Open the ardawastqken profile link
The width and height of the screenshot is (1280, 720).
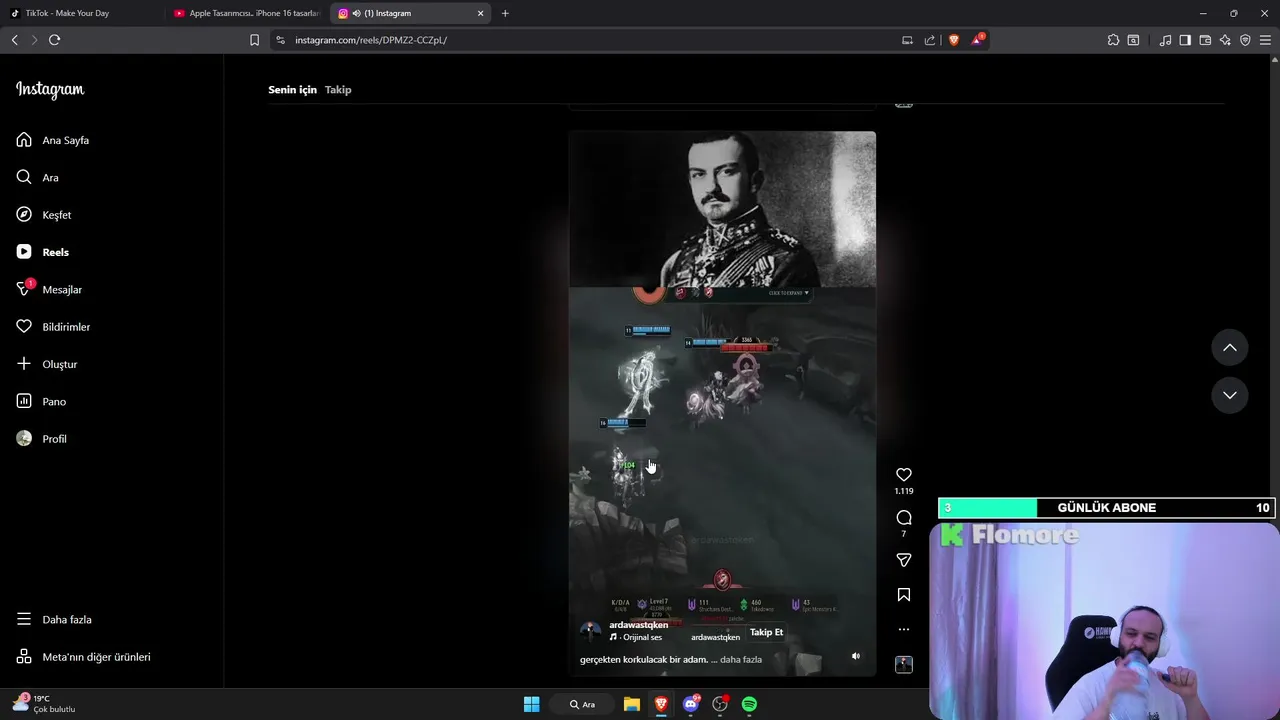[x=638, y=625]
